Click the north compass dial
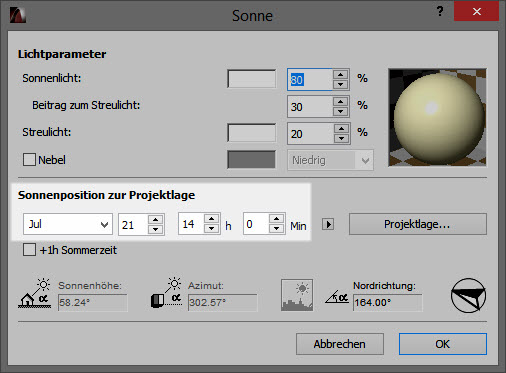Viewport: 506px width, 373px height. click(x=468, y=295)
